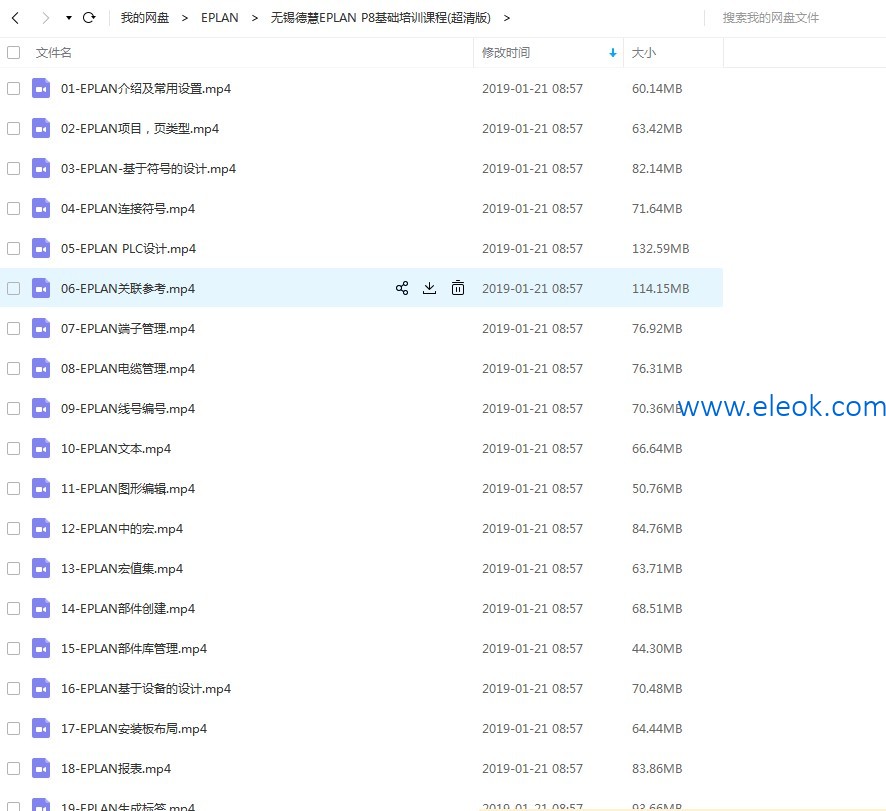Check the box for 07-EPLAN端子管理.mp4
Image resolution: width=886 pixels, height=811 pixels.
click(14, 328)
